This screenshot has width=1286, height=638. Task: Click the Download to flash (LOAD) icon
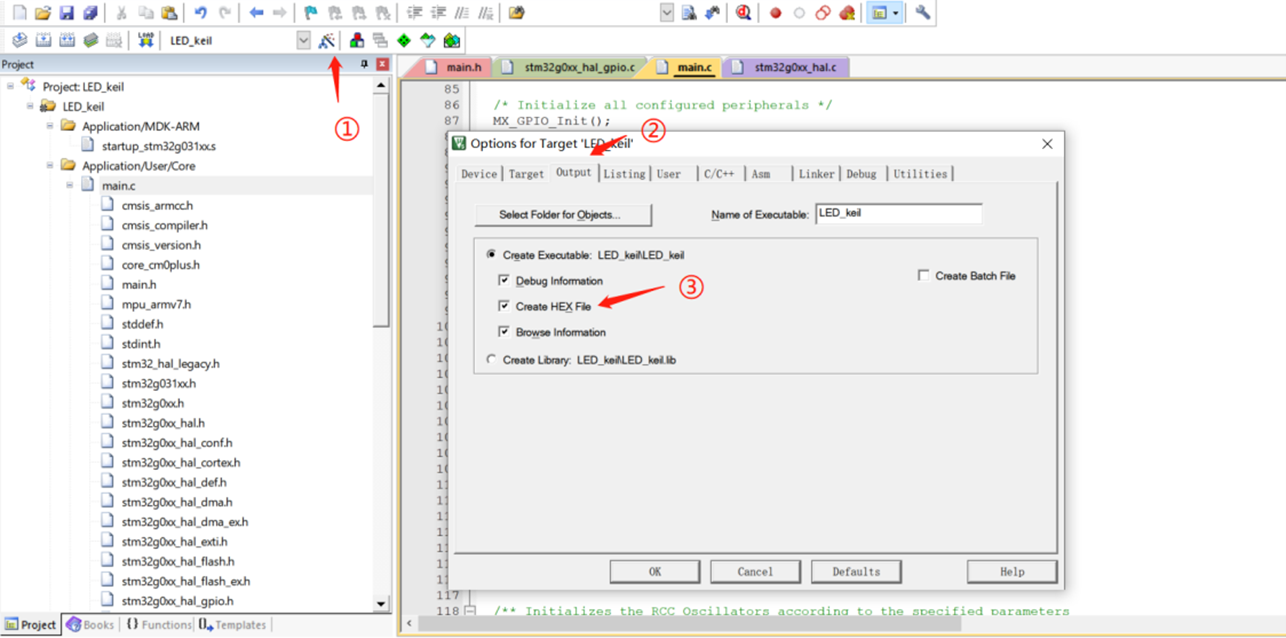coord(146,40)
